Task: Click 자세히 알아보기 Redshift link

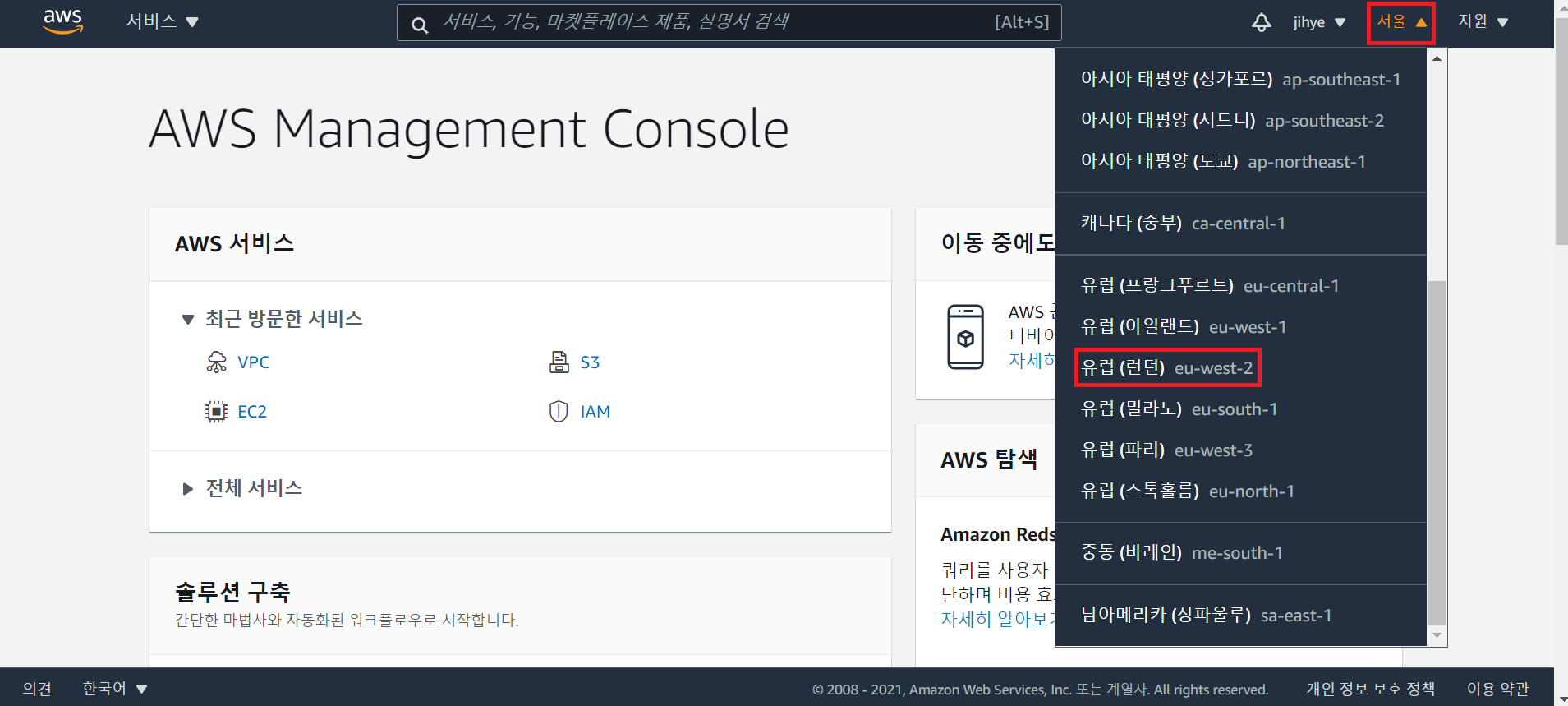Action: [x=997, y=619]
